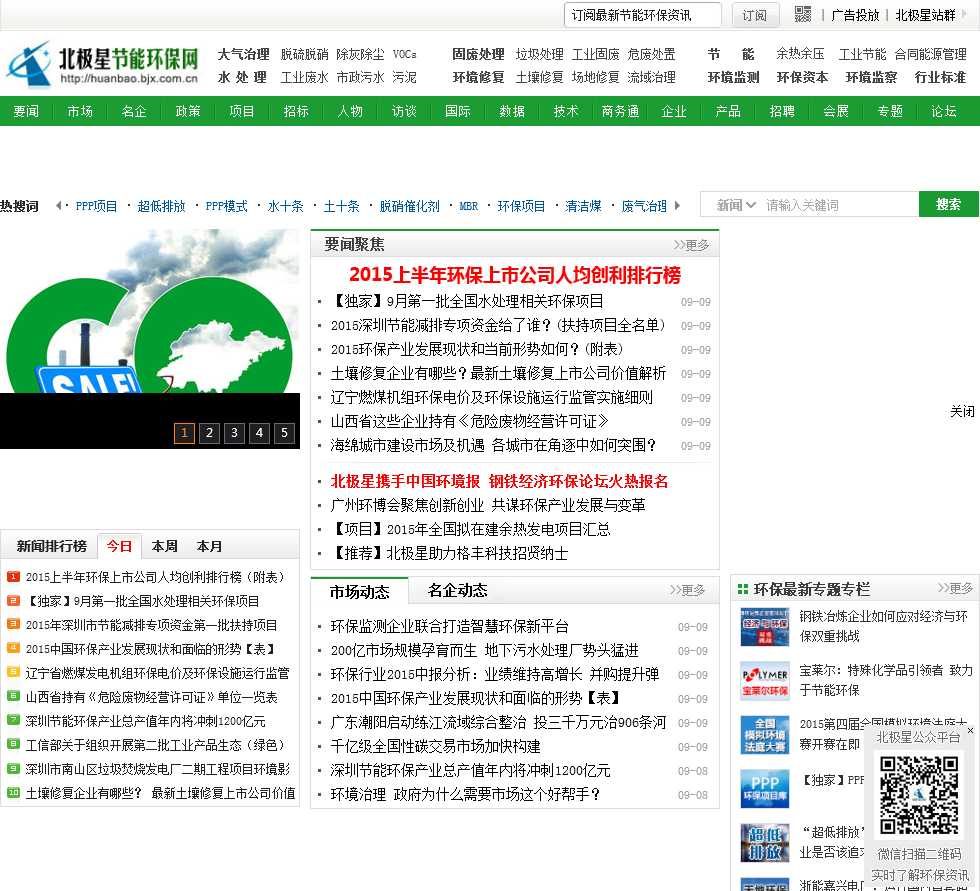This screenshot has width=980, height=891.
Task: Open the 超低排放 topic thumbnail
Action: [x=764, y=842]
